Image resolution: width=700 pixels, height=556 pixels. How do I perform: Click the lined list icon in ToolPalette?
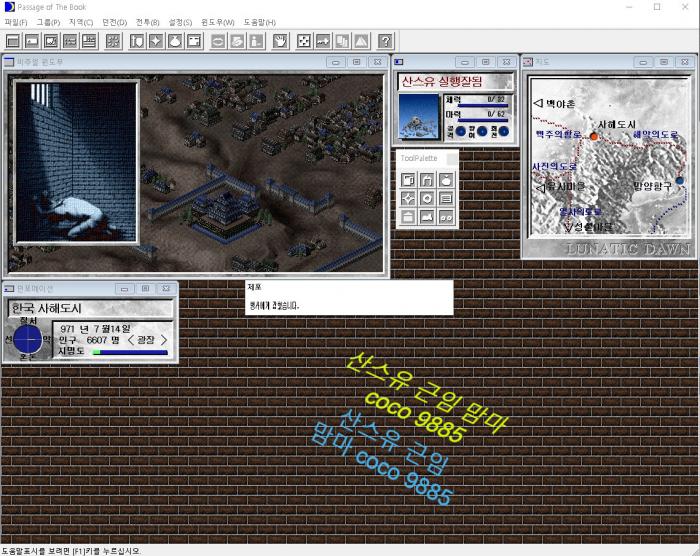click(446, 198)
